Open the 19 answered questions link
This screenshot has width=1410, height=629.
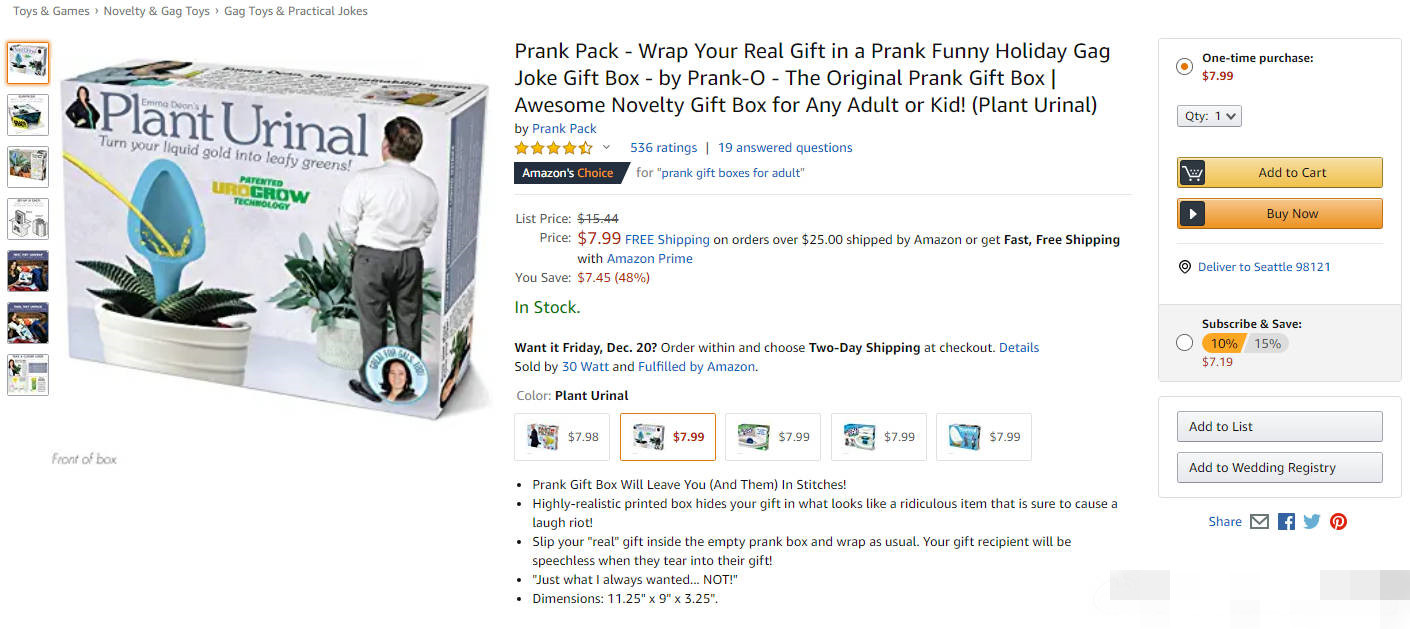click(785, 147)
